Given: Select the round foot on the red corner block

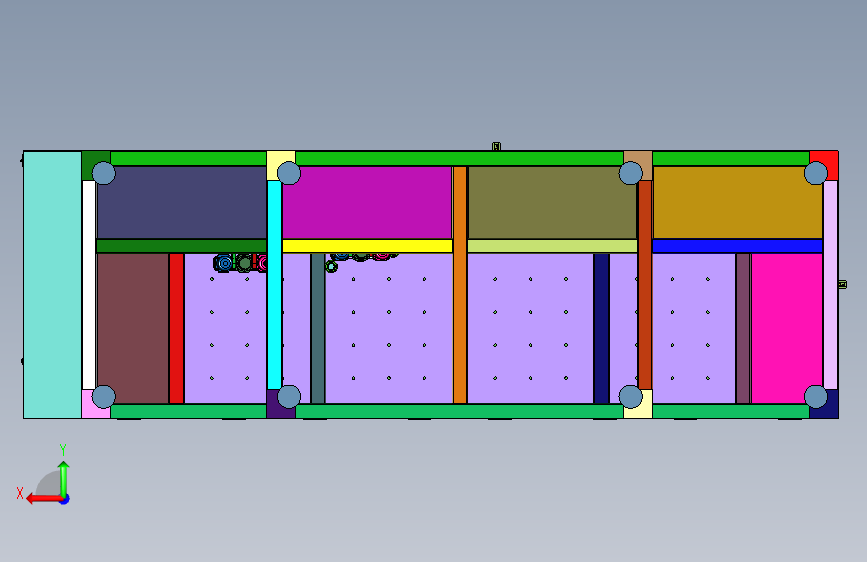Looking at the screenshot, I should pos(816,173).
